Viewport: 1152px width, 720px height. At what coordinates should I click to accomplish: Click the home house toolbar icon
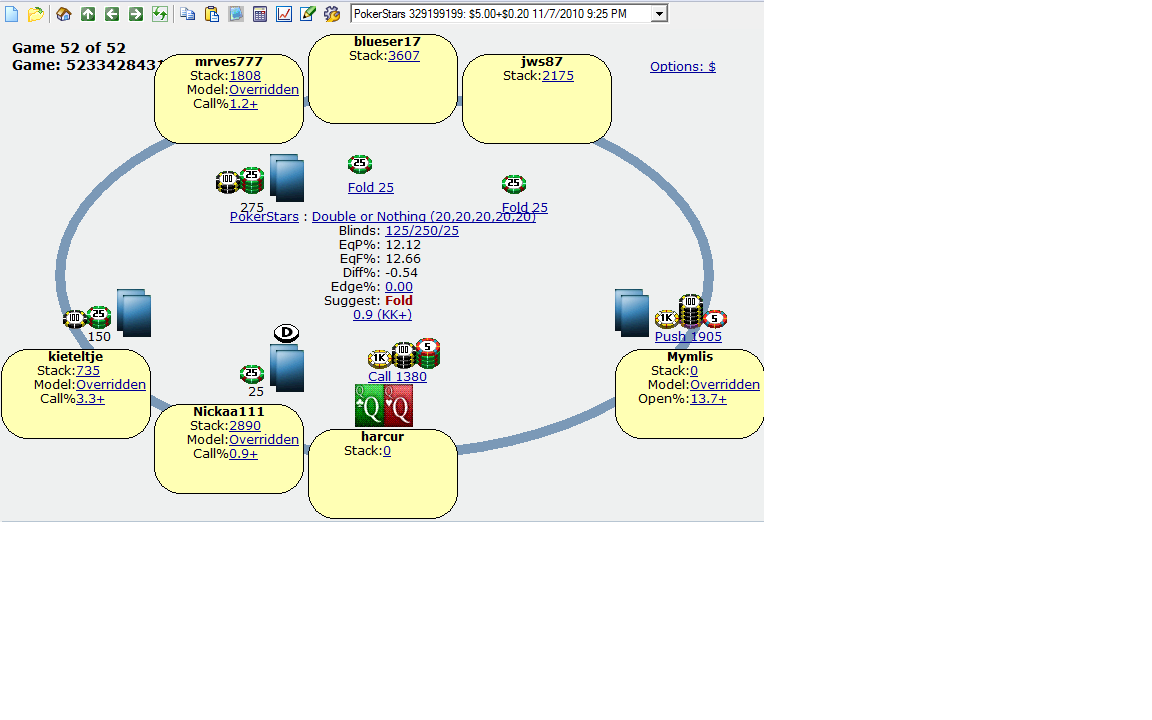tap(64, 14)
